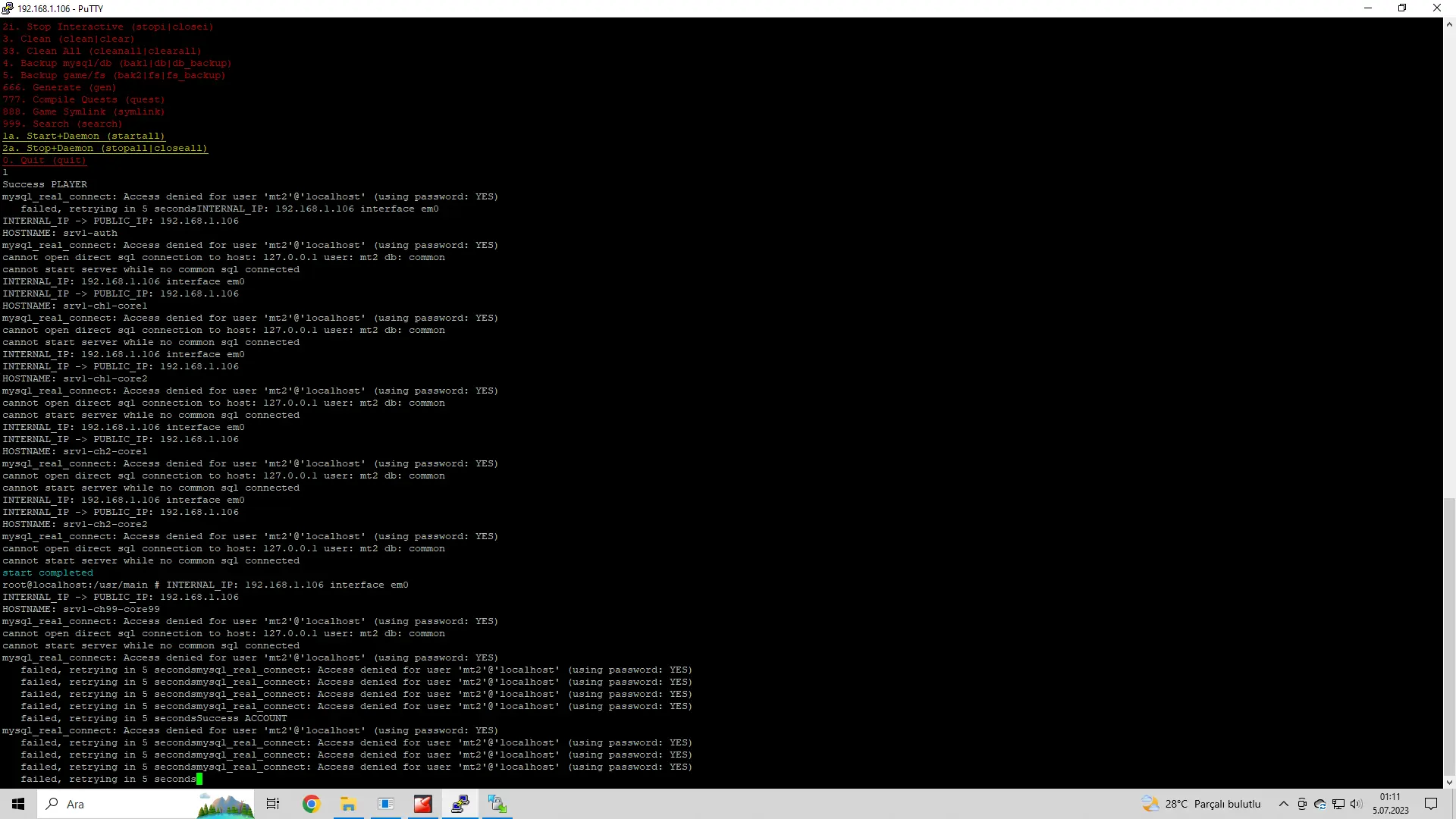Click the volume speaker tray icon
This screenshot has width=1456, height=819.
(x=1356, y=804)
